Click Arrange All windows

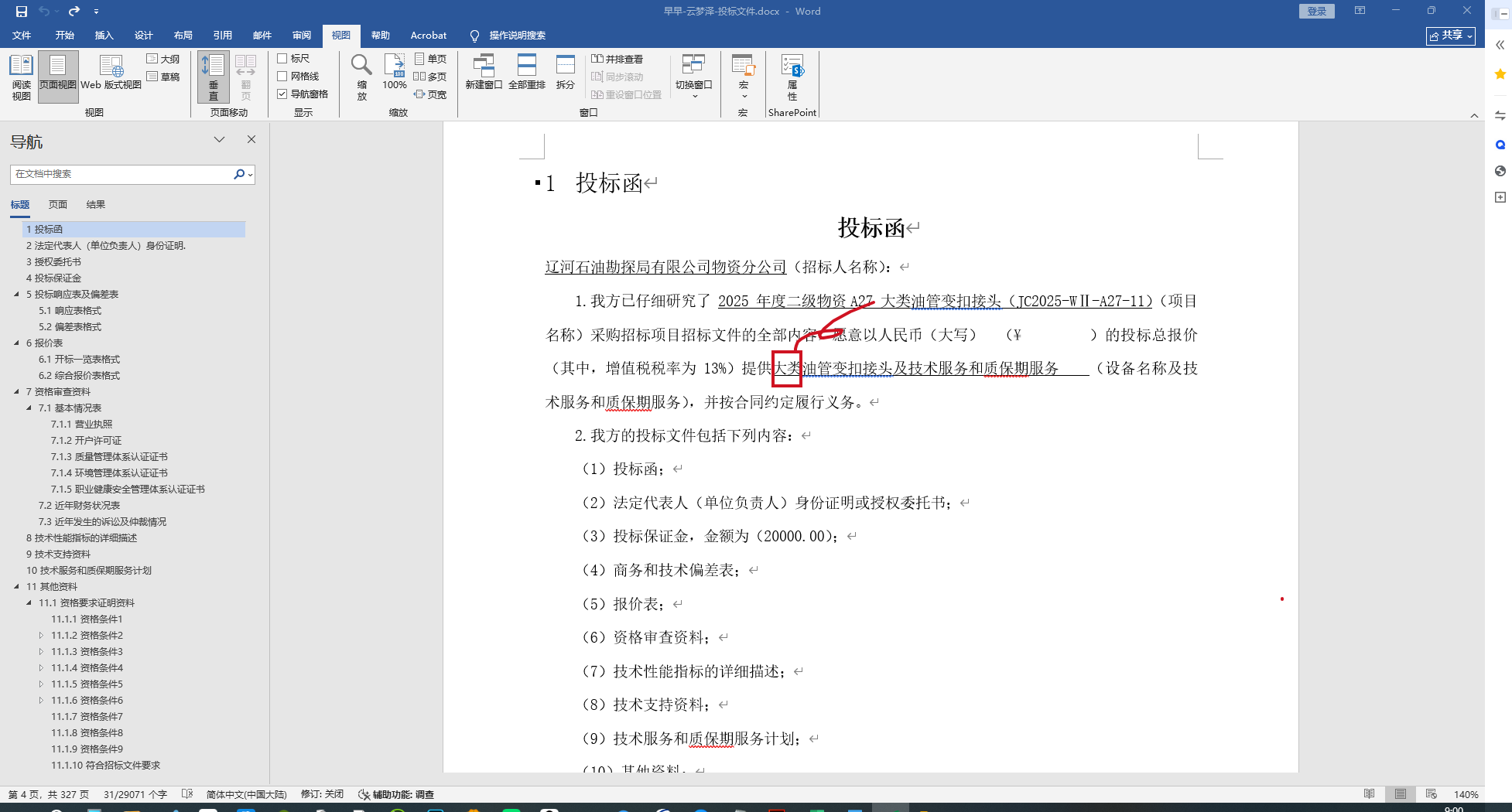pyautogui.click(x=527, y=73)
